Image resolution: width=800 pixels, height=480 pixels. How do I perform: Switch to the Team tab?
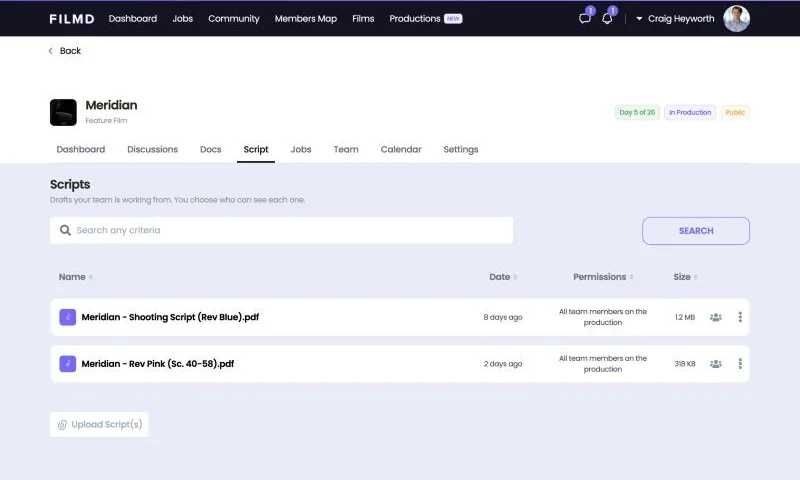[x=346, y=149]
